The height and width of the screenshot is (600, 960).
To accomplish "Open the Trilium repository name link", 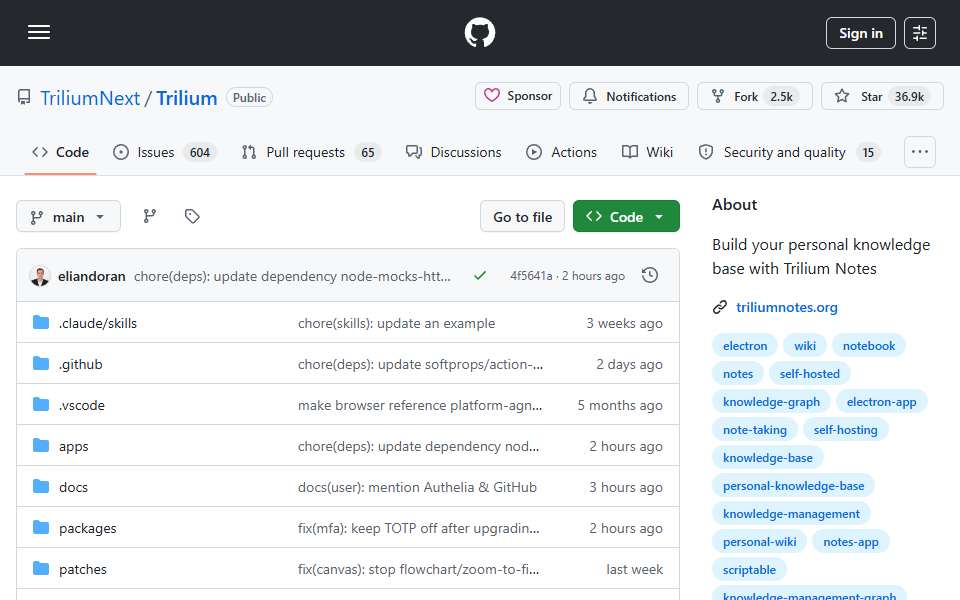I will tap(187, 98).
